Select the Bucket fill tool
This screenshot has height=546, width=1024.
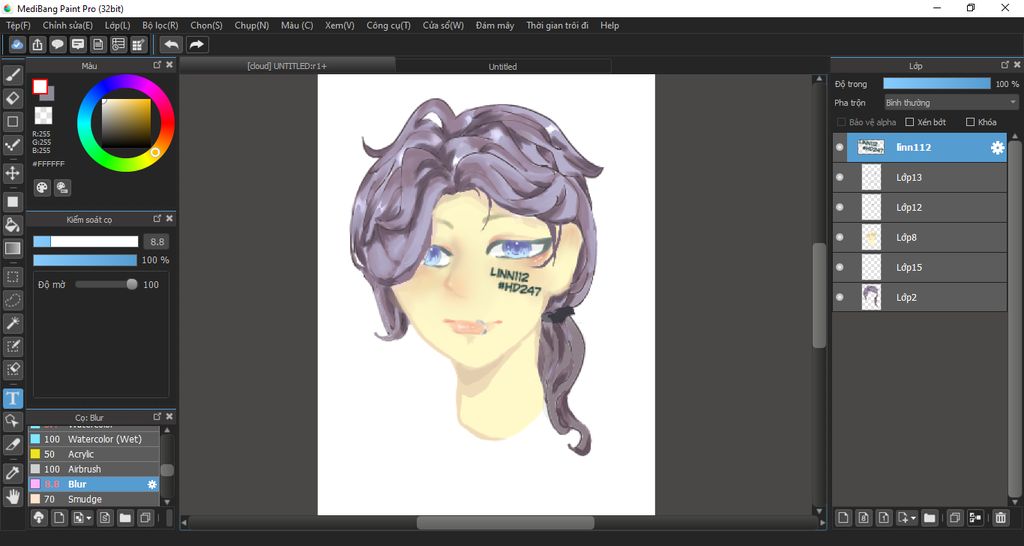12,225
